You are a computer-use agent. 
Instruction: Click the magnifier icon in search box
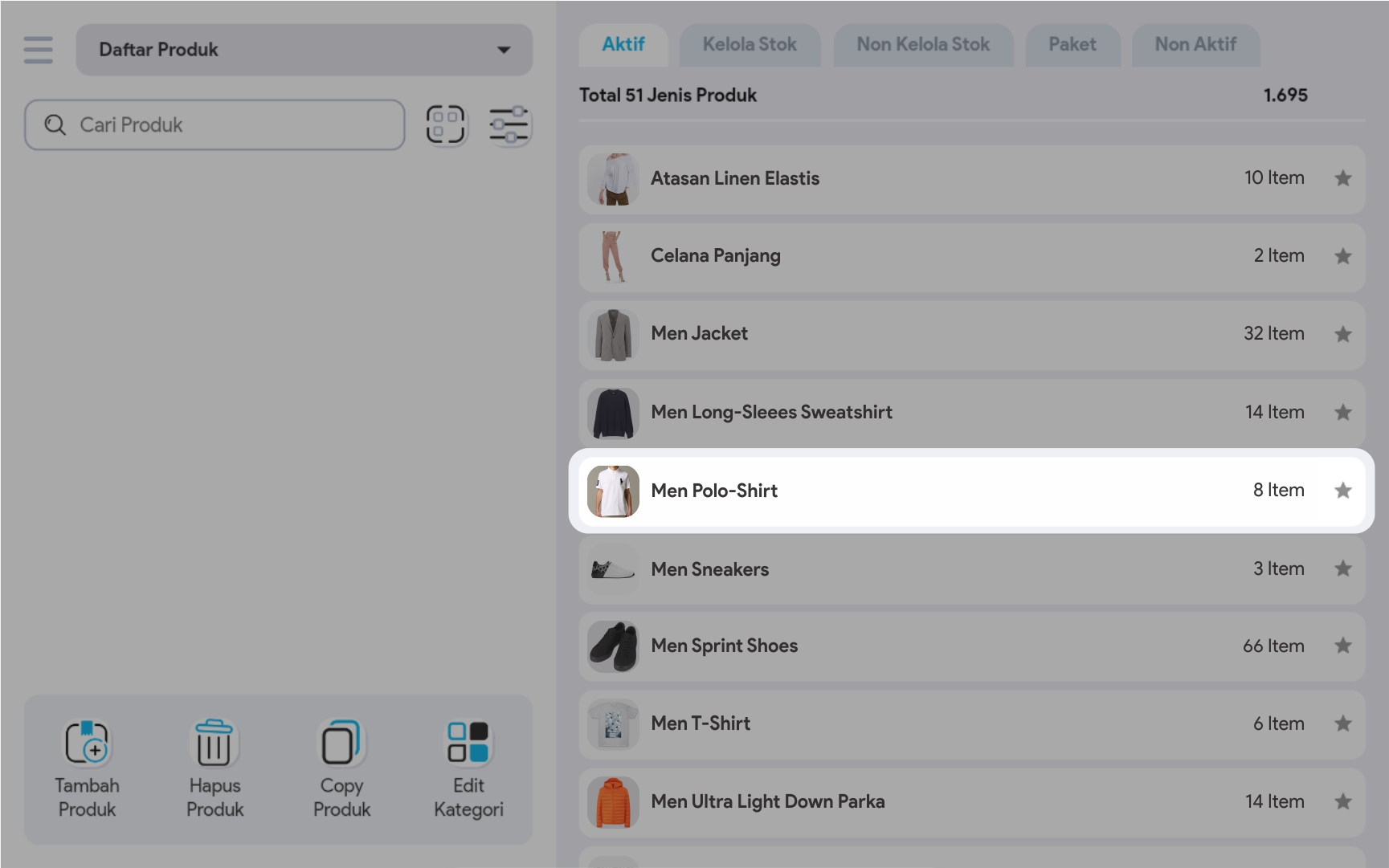click(55, 125)
